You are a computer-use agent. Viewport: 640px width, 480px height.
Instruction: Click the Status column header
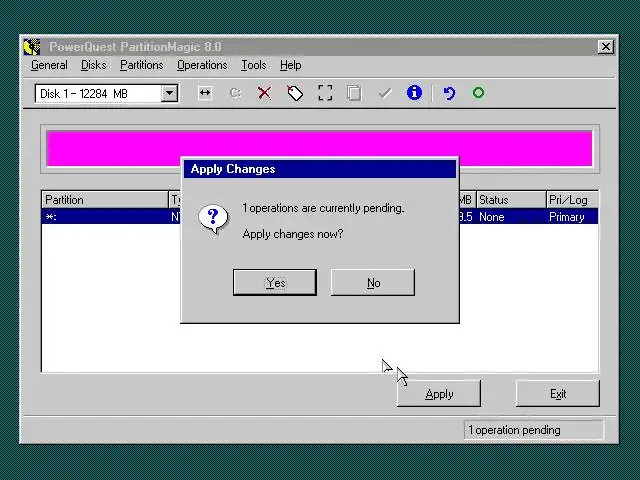click(x=511, y=200)
